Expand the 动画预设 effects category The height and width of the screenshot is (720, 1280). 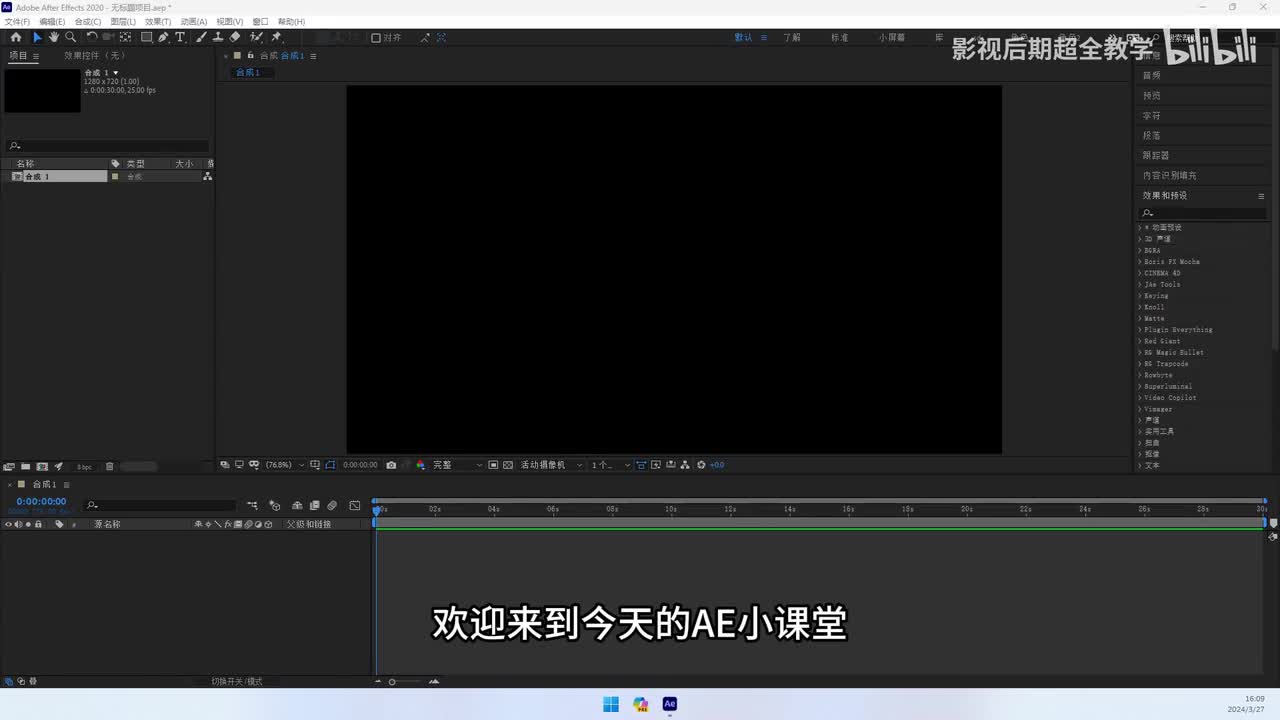pos(1139,228)
